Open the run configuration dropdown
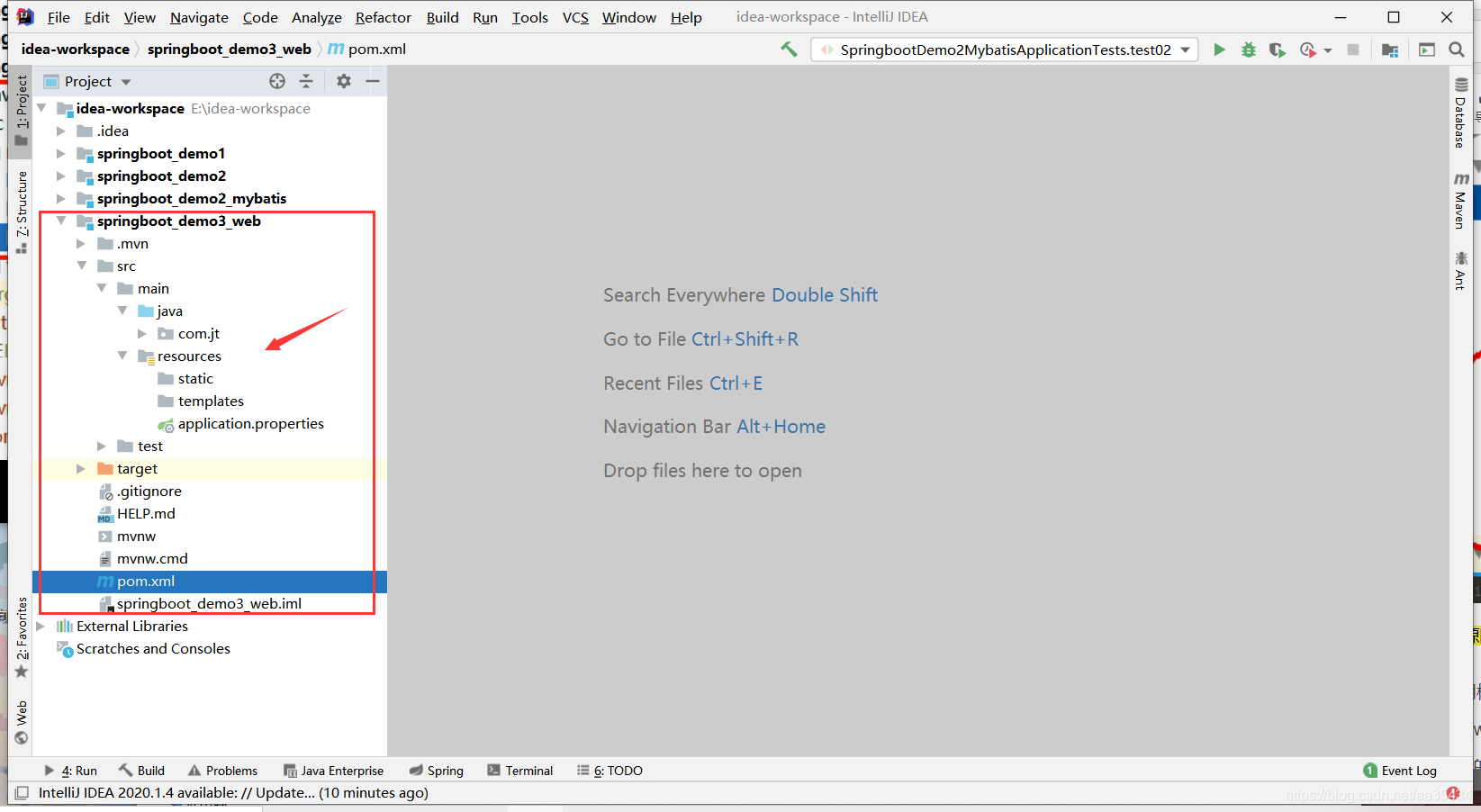The image size is (1481, 812). point(1004,50)
